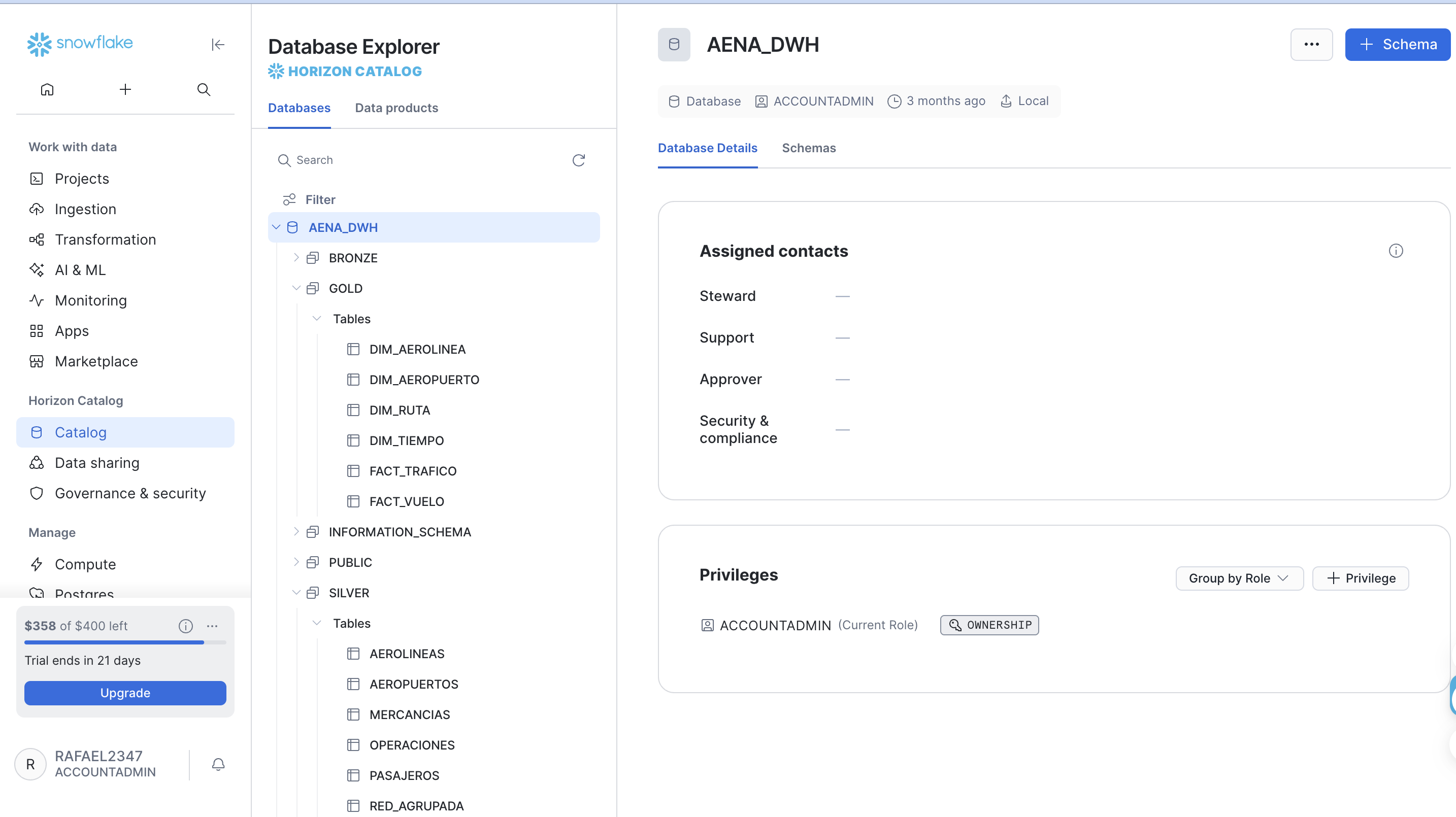Open table DIM_AEROPUERTO
This screenshot has height=817, width=1456.
[424, 380]
